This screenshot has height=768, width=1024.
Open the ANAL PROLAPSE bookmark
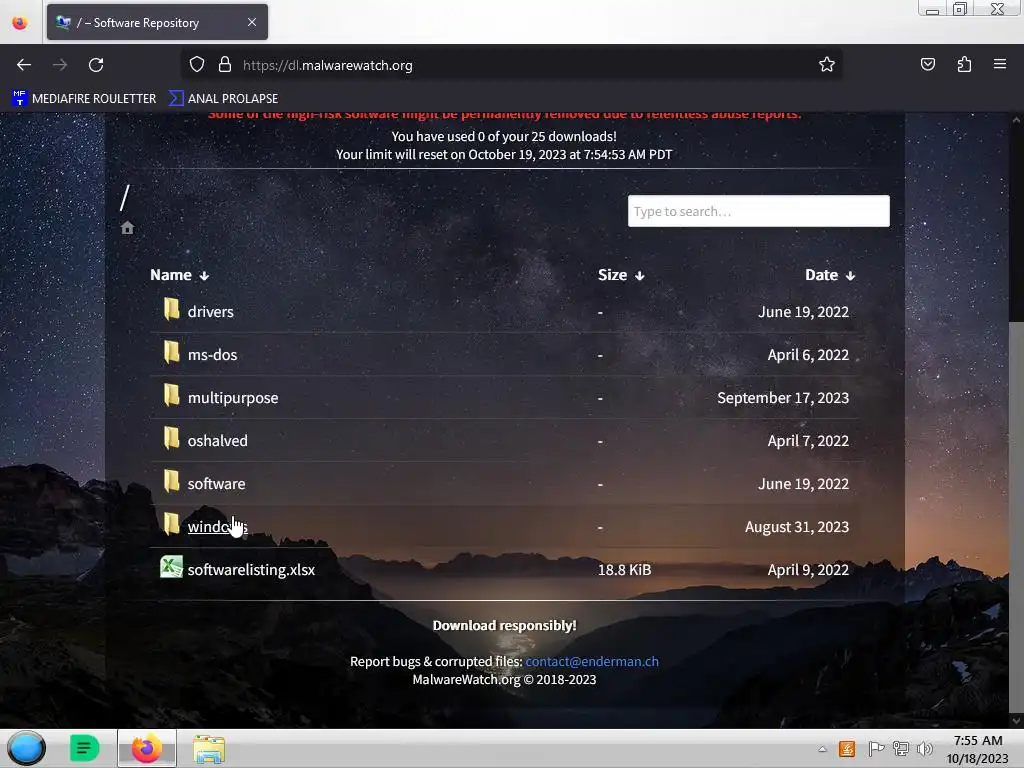point(223,99)
